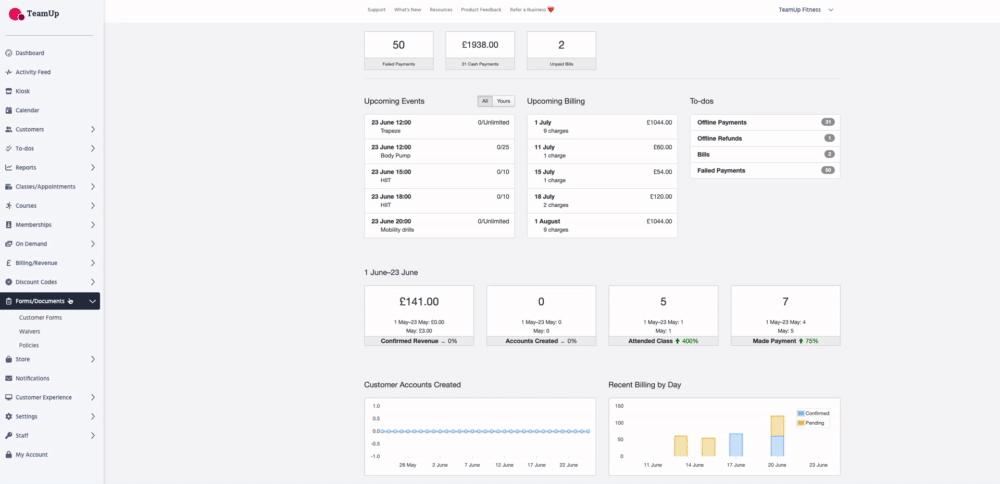Click the Pending legend color swatch
The height and width of the screenshot is (484, 1000).
(x=802, y=423)
